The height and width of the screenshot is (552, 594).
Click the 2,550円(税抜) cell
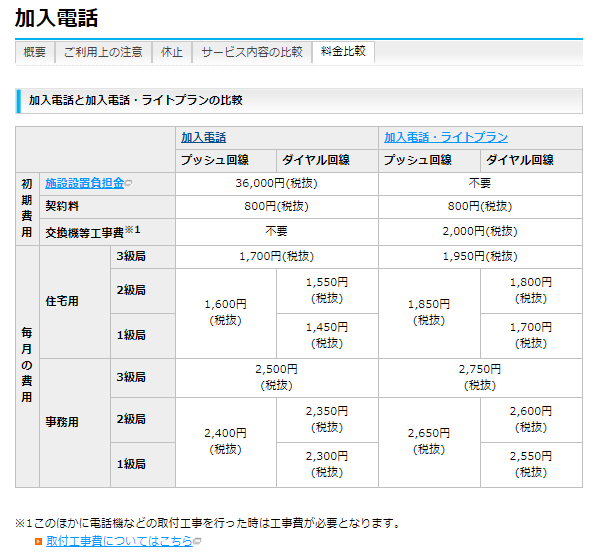(531, 464)
